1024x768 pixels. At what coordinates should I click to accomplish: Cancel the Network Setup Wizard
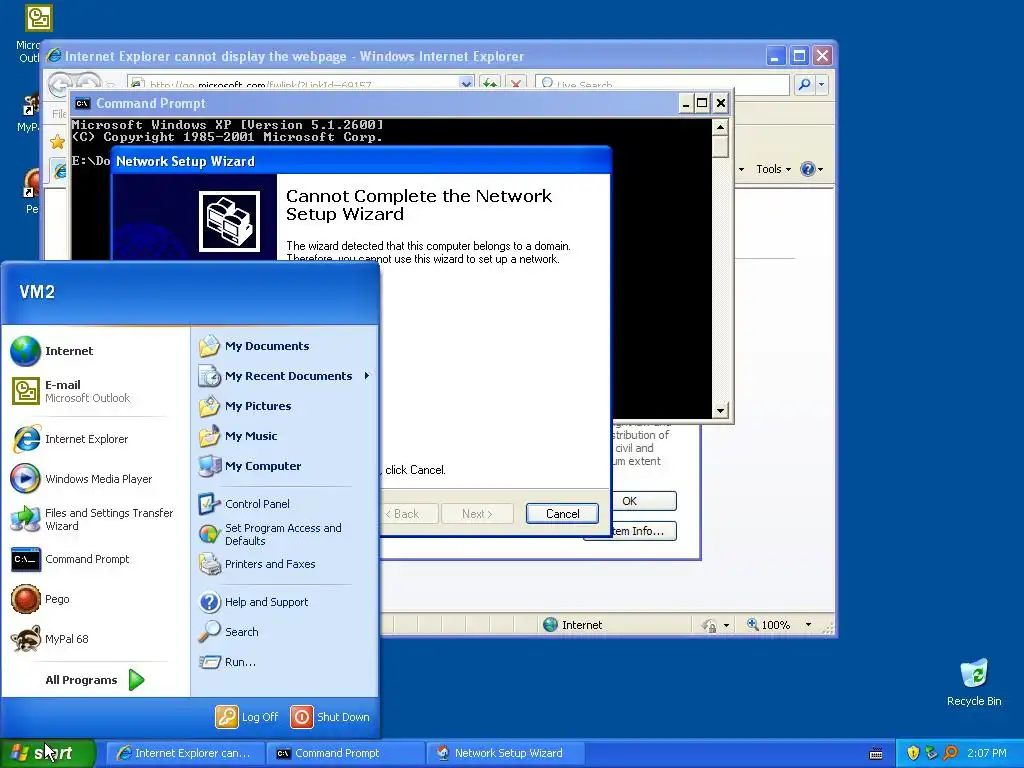[562, 514]
